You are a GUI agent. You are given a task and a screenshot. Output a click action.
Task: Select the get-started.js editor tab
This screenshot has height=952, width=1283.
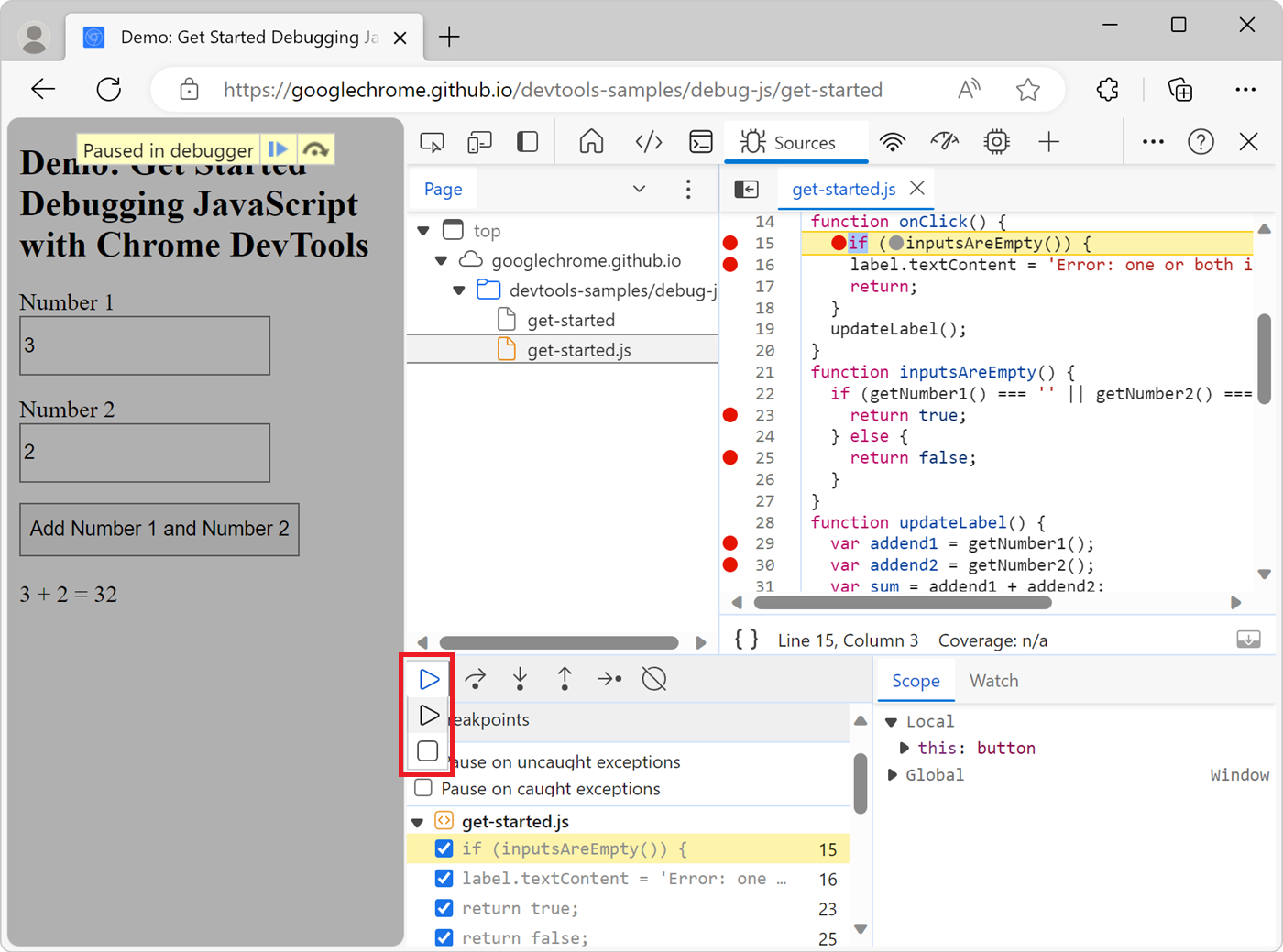843,189
